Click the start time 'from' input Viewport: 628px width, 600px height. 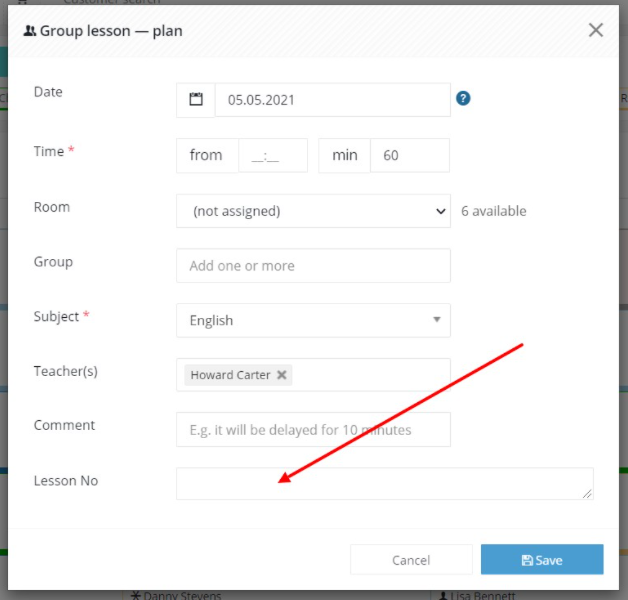(273, 155)
